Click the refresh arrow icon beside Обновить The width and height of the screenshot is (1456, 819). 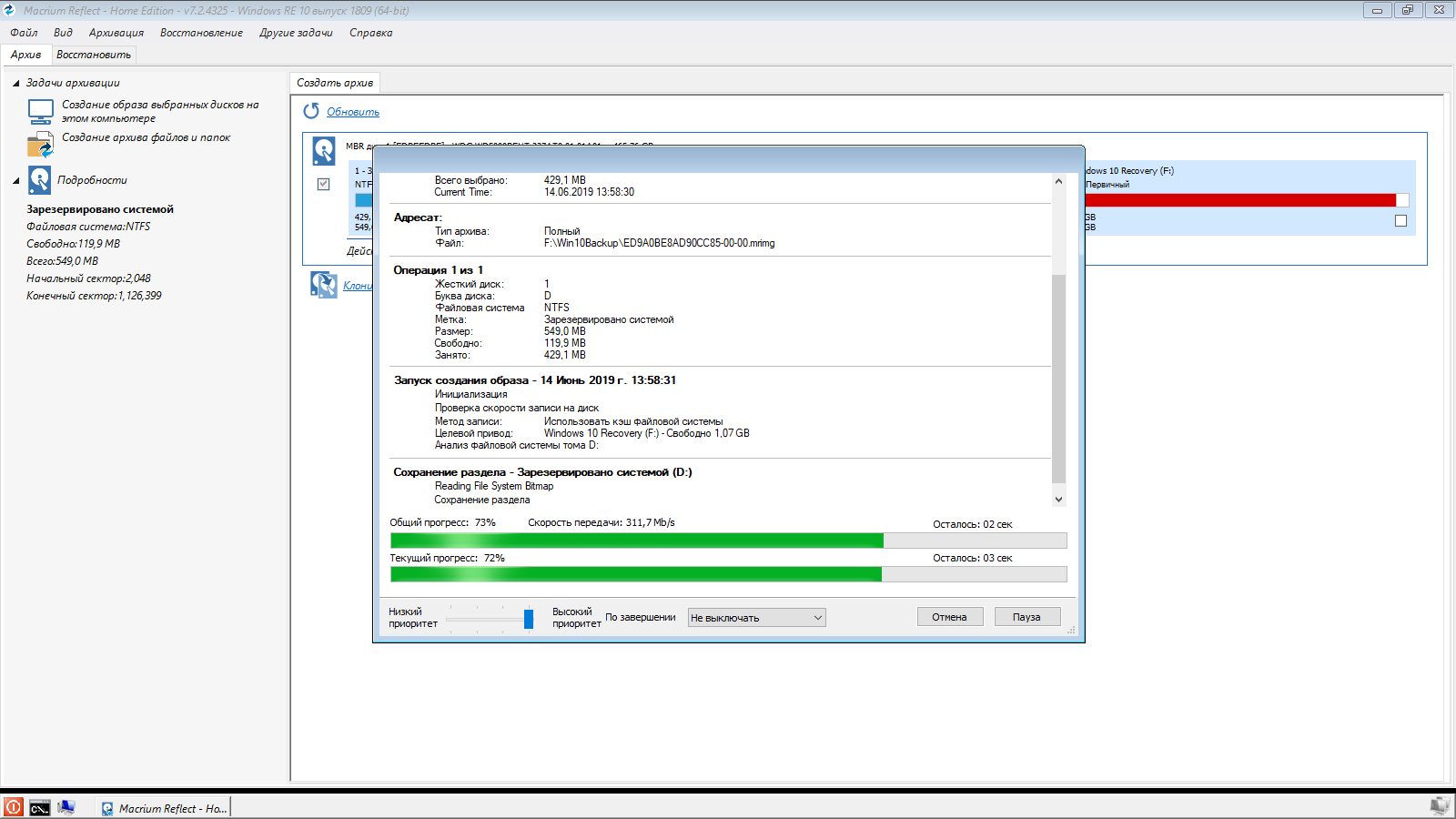click(311, 111)
